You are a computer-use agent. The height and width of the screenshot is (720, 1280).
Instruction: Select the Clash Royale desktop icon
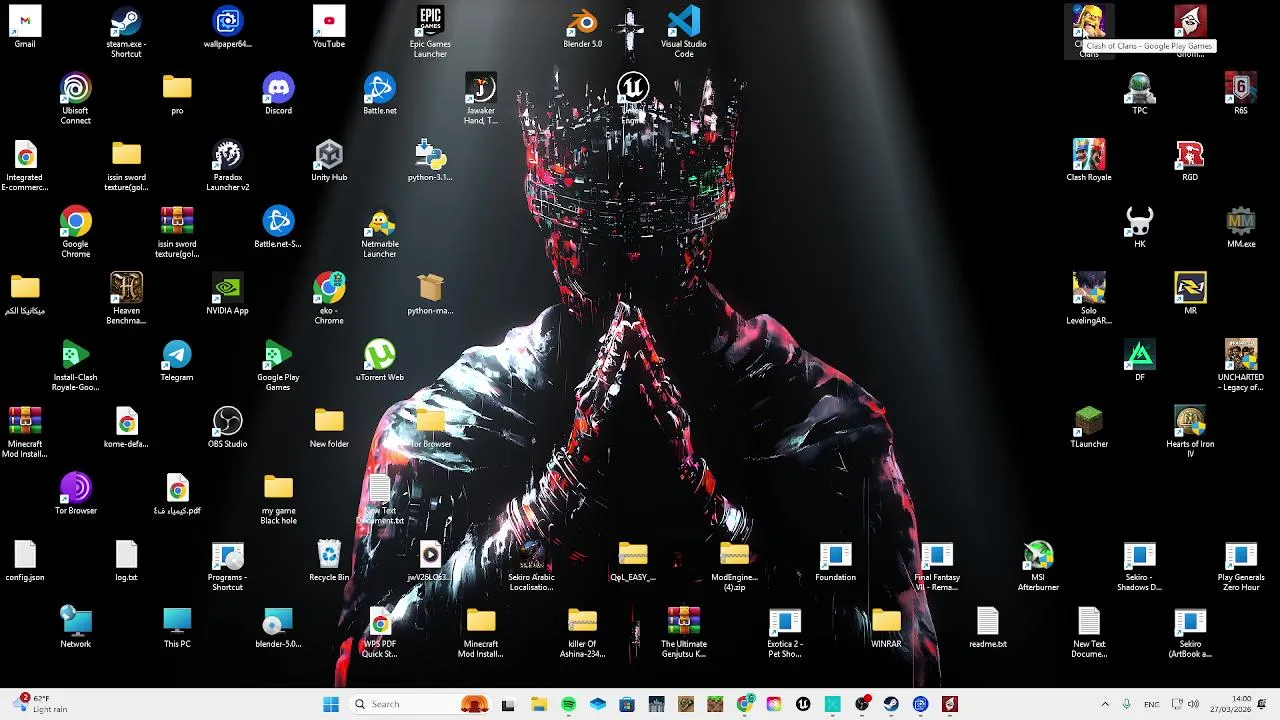click(x=1089, y=162)
